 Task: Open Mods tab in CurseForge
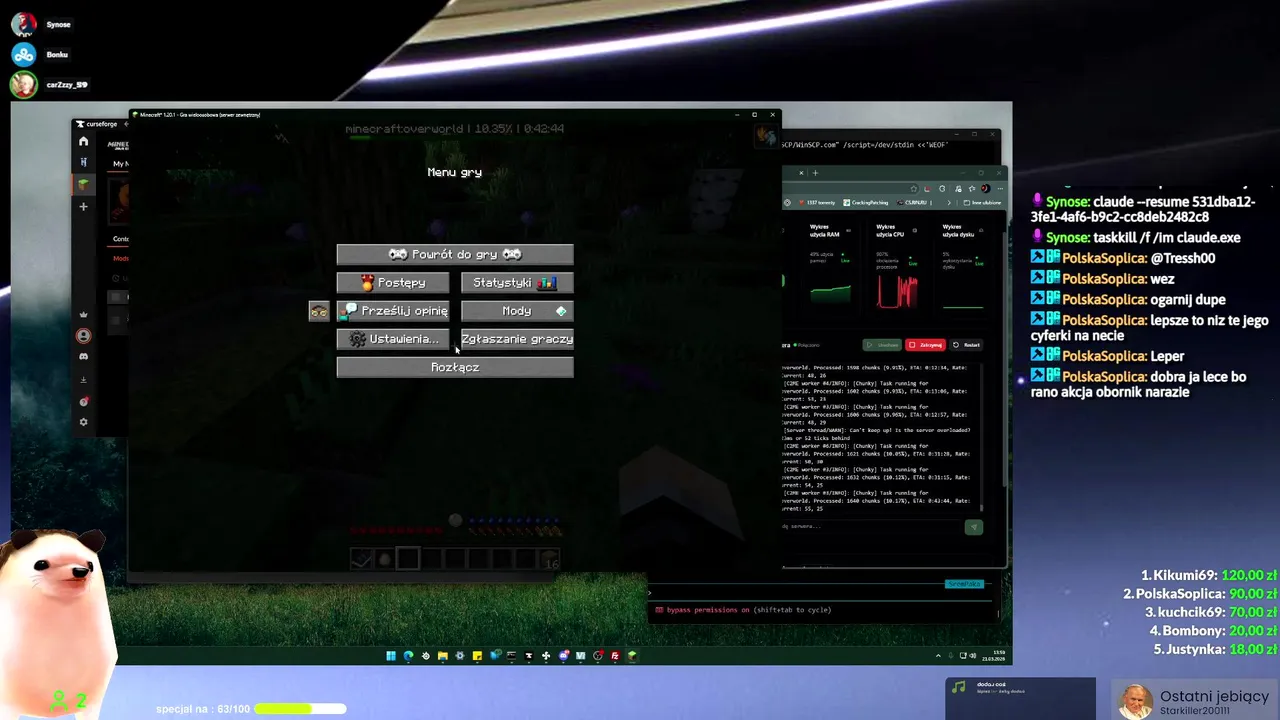point(120,259)
